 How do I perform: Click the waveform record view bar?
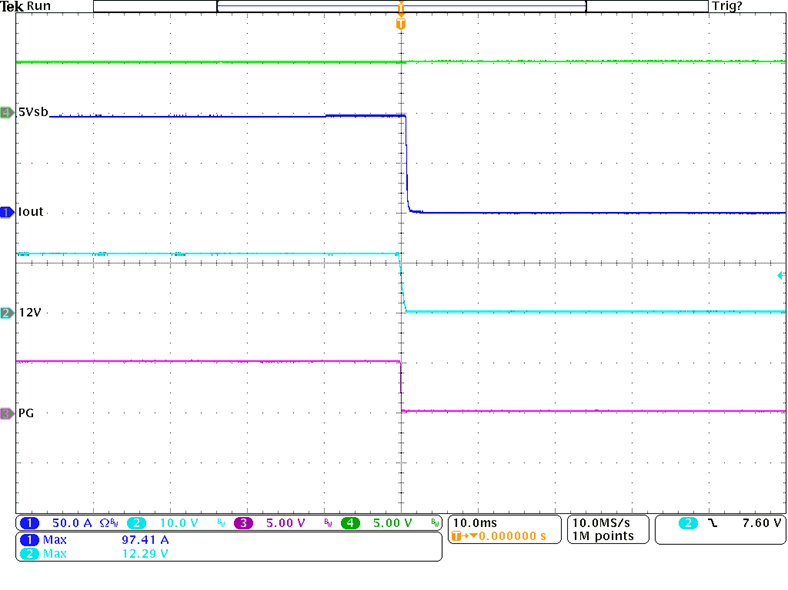click(400, 6)
